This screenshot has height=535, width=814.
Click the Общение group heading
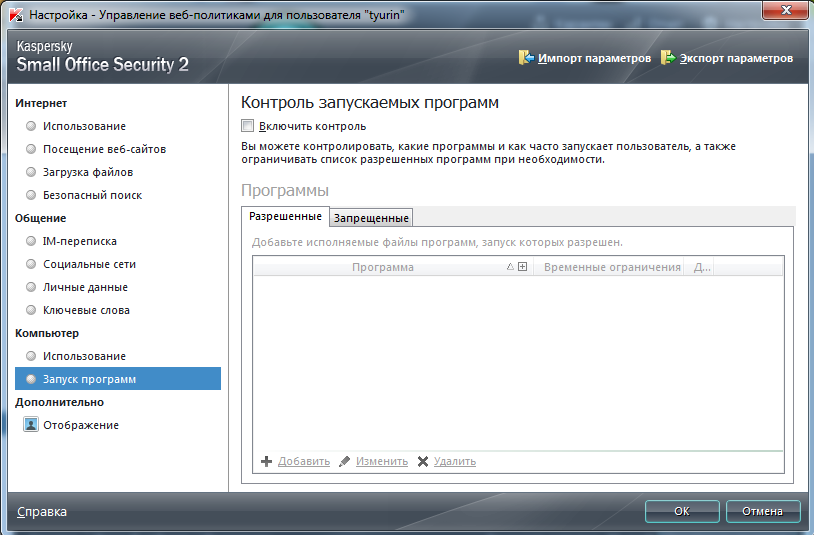[x=40, y=218]
